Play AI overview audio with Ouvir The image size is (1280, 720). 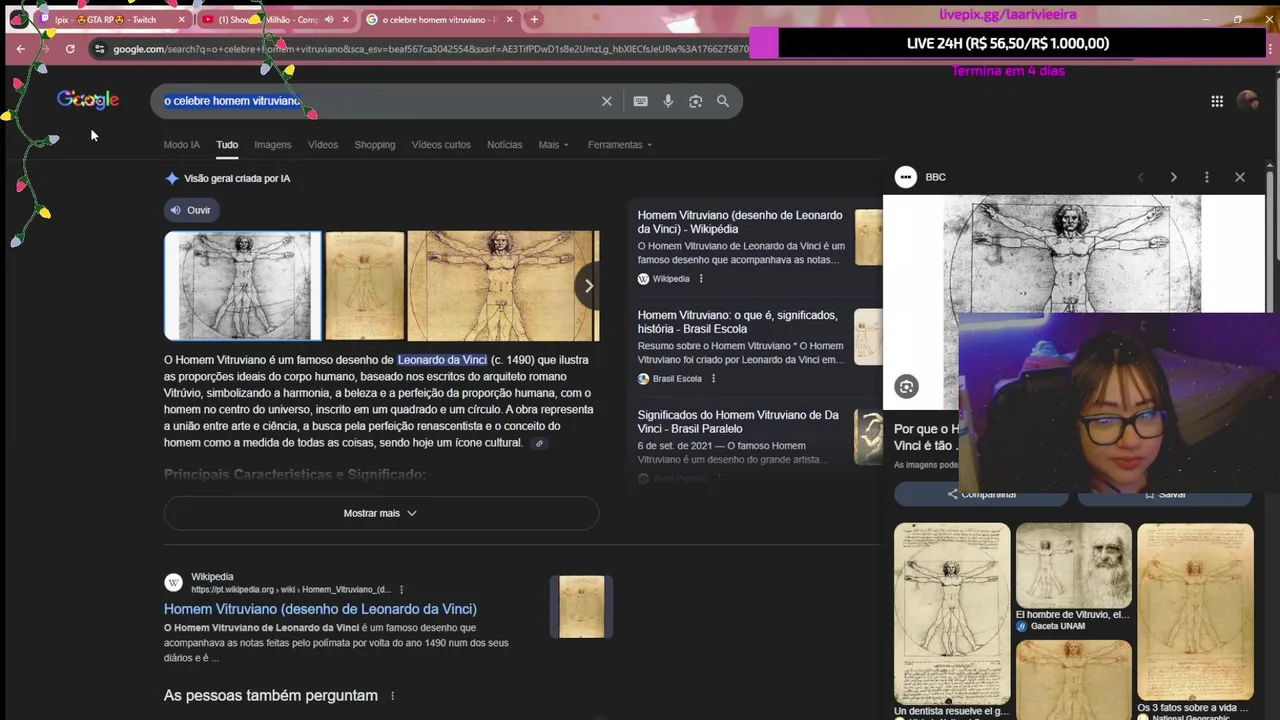point(190,210)
